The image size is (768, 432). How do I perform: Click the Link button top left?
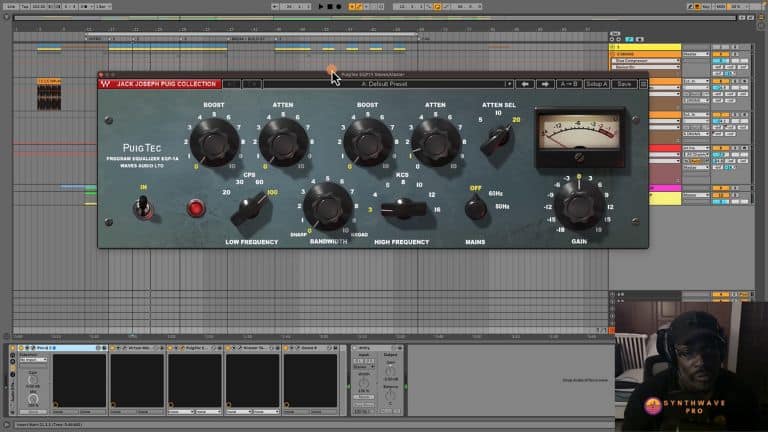pyautogui.click(x=11, y=7)
